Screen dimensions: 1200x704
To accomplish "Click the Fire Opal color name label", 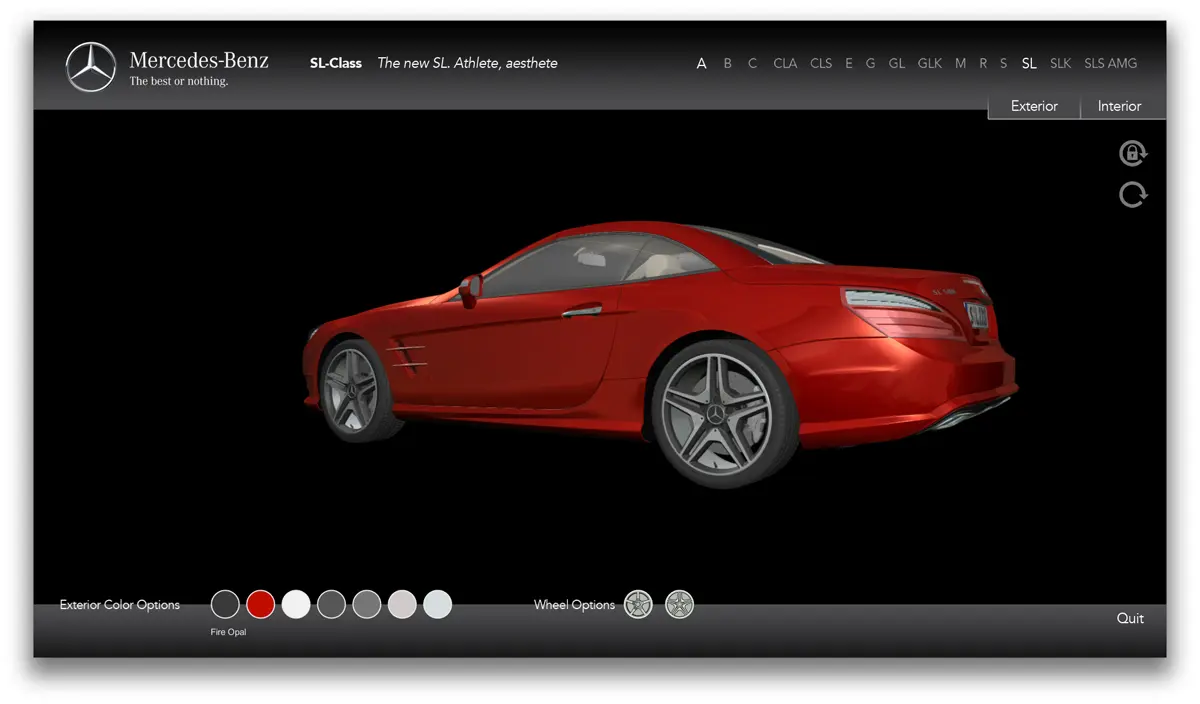I will point(228,632).
